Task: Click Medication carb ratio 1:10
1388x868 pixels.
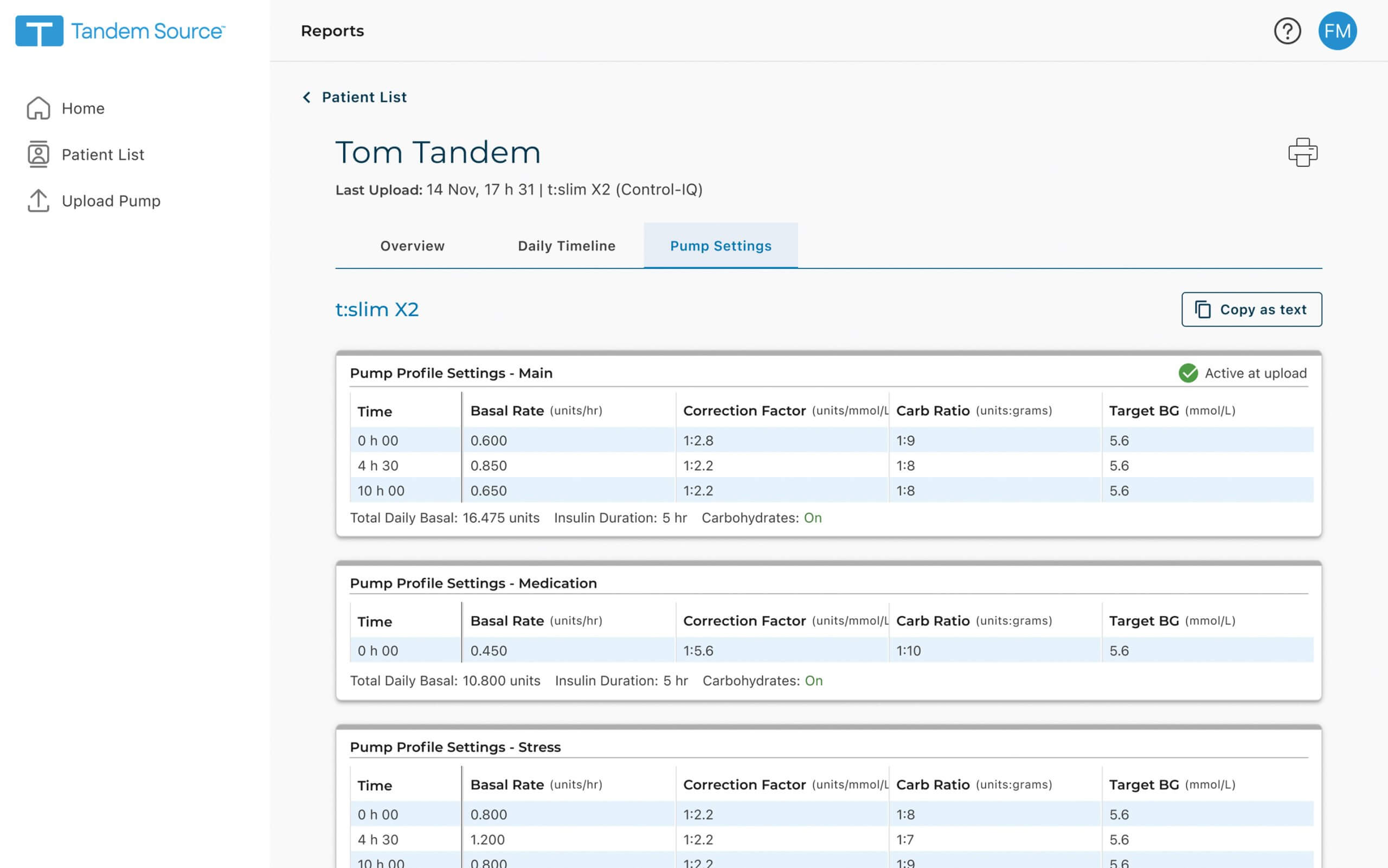Action: coord(908,651)
